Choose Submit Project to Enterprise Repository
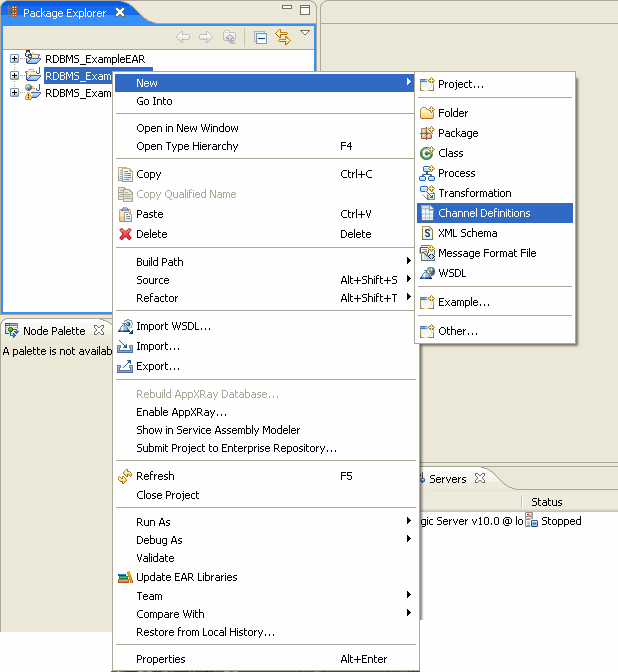 click(x=266, y=448)
